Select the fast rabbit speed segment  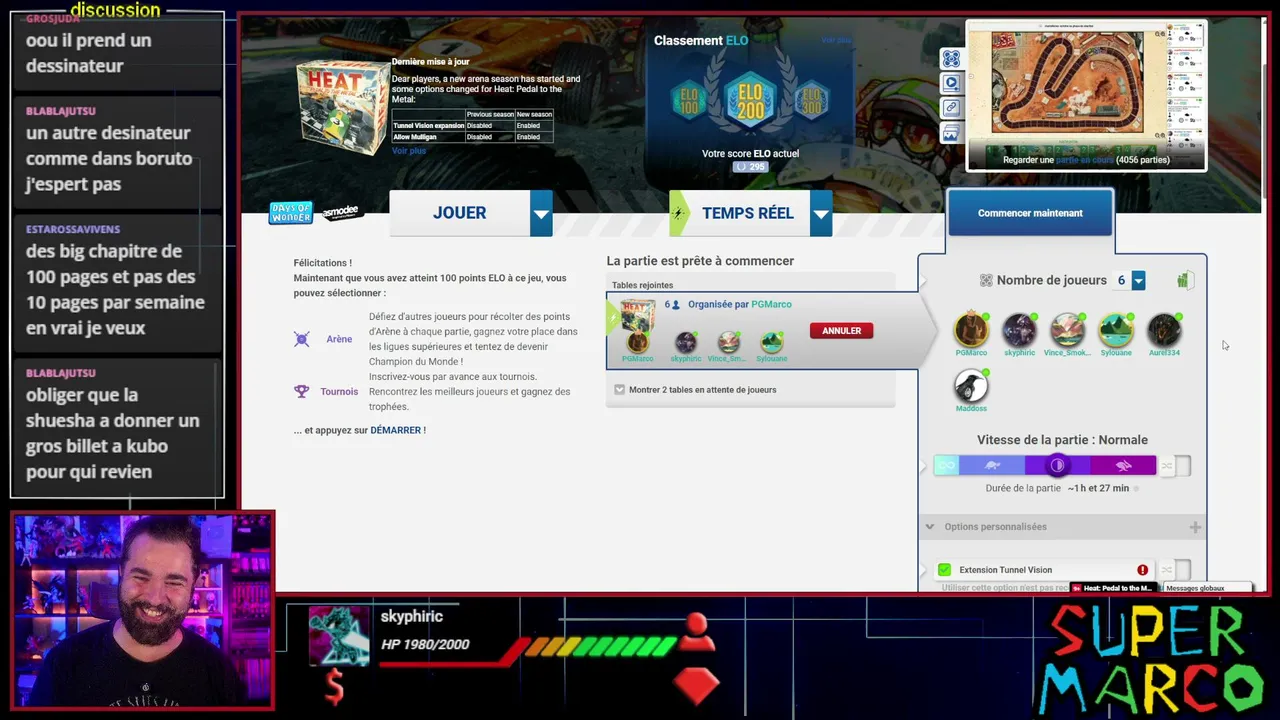(1123, 465)
